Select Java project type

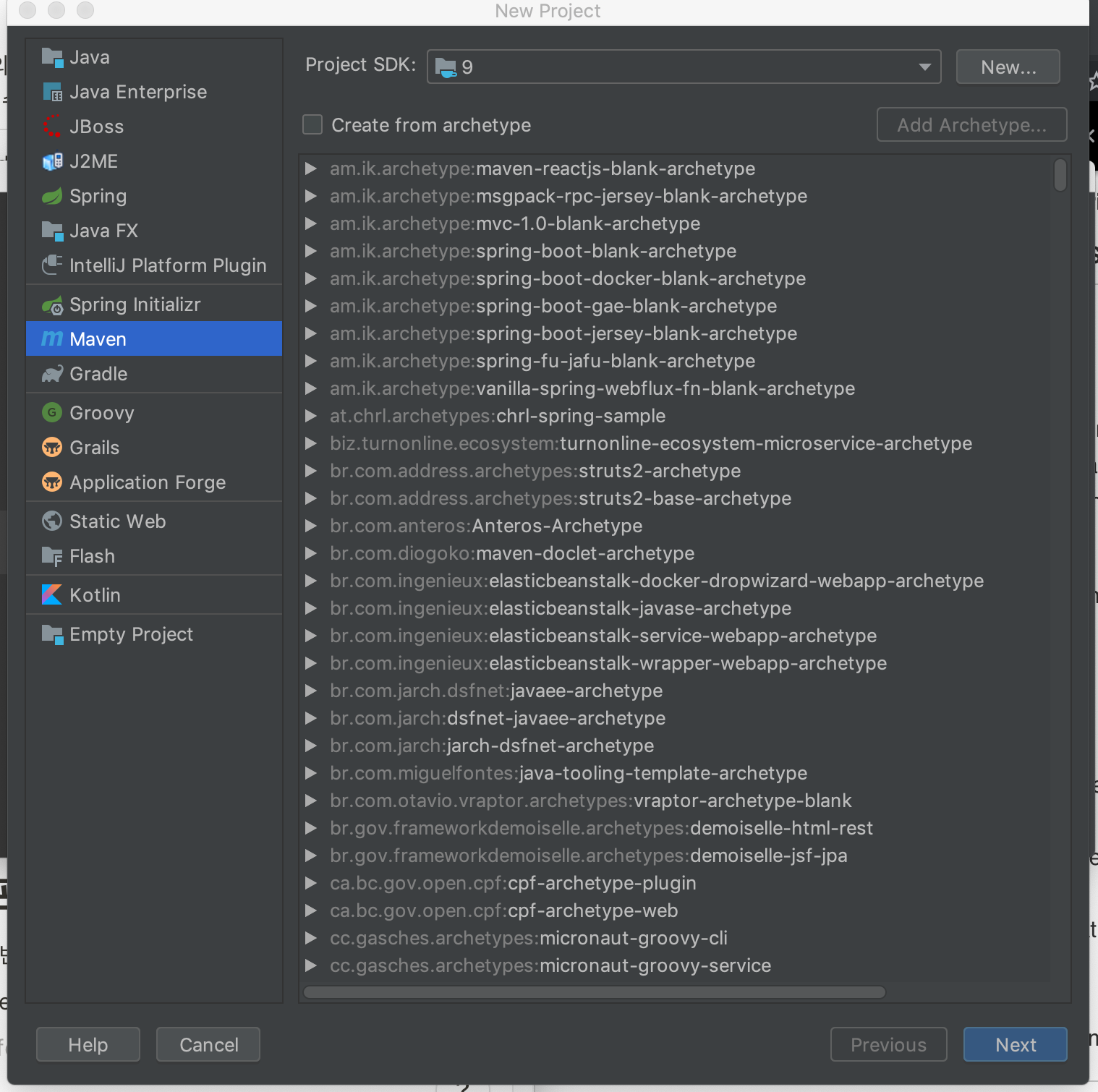[x=154, y=57]
